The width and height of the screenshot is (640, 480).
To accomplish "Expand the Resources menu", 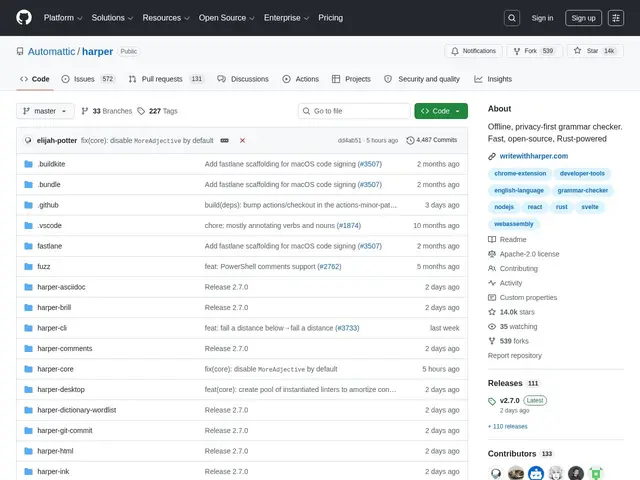I will point(166,18).
